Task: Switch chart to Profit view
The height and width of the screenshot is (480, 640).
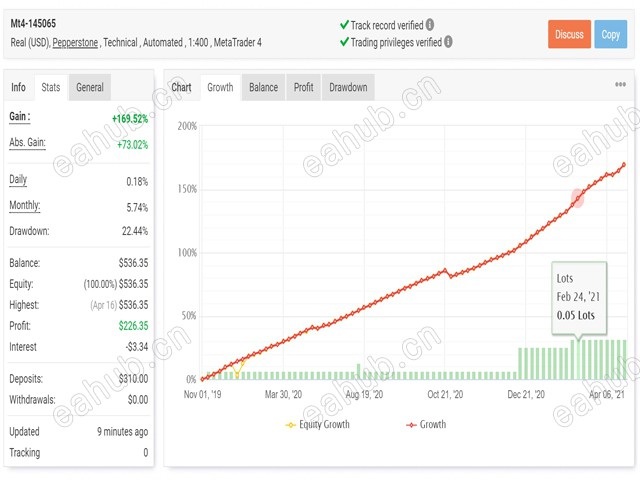Action: click(303, 87)
